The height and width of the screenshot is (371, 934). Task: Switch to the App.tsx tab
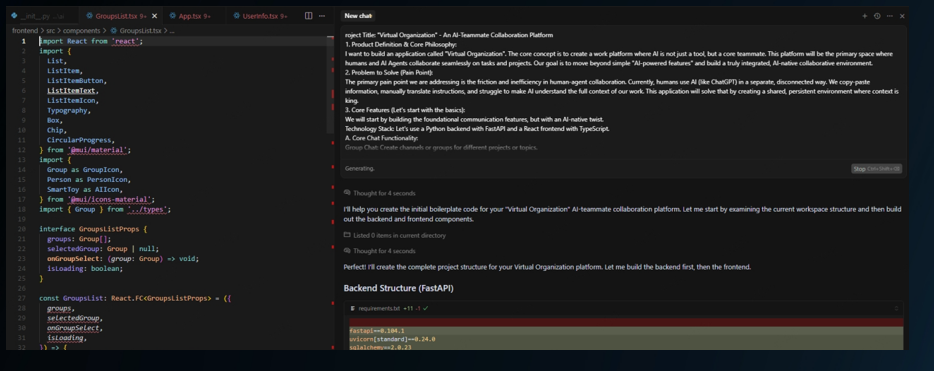(190, 16)
